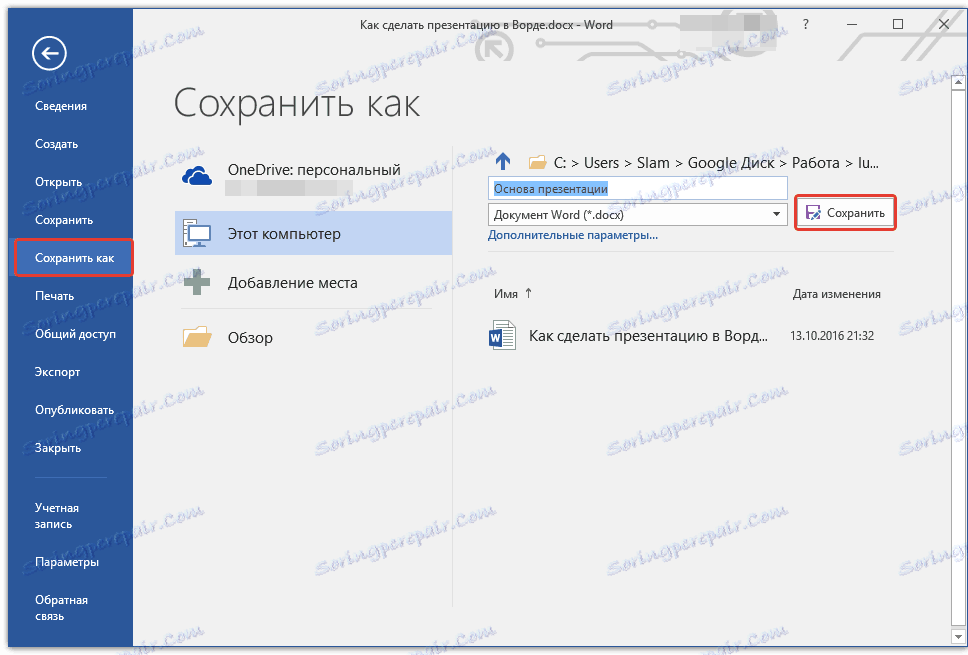Click the This computer monitor icon
This screenshot has height=655, width=968.
coord(197,233)
